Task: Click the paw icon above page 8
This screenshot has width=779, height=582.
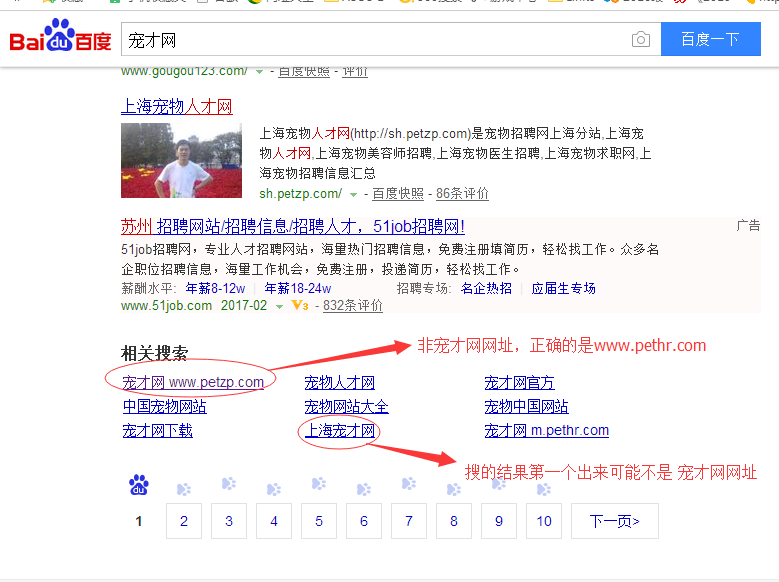Action: pyautogui.click(x=454, y=489)
